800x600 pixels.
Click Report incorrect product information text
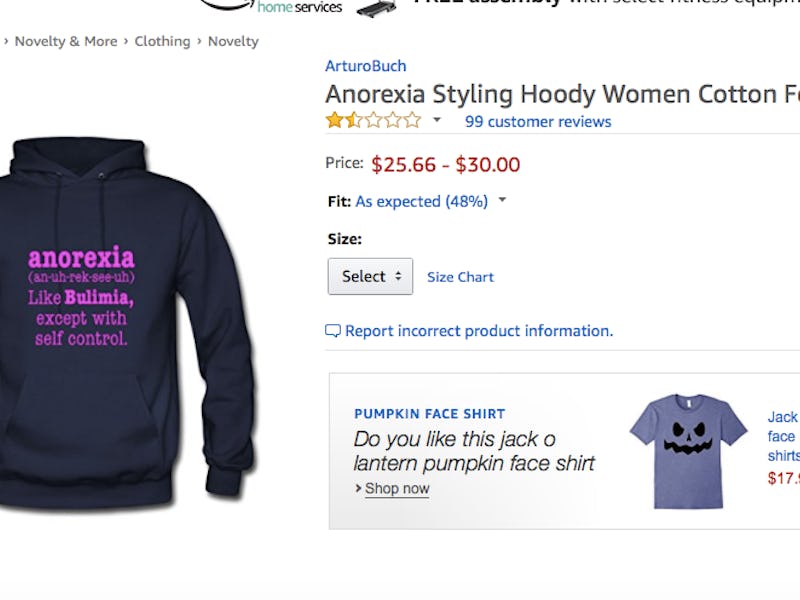(479, 331)
